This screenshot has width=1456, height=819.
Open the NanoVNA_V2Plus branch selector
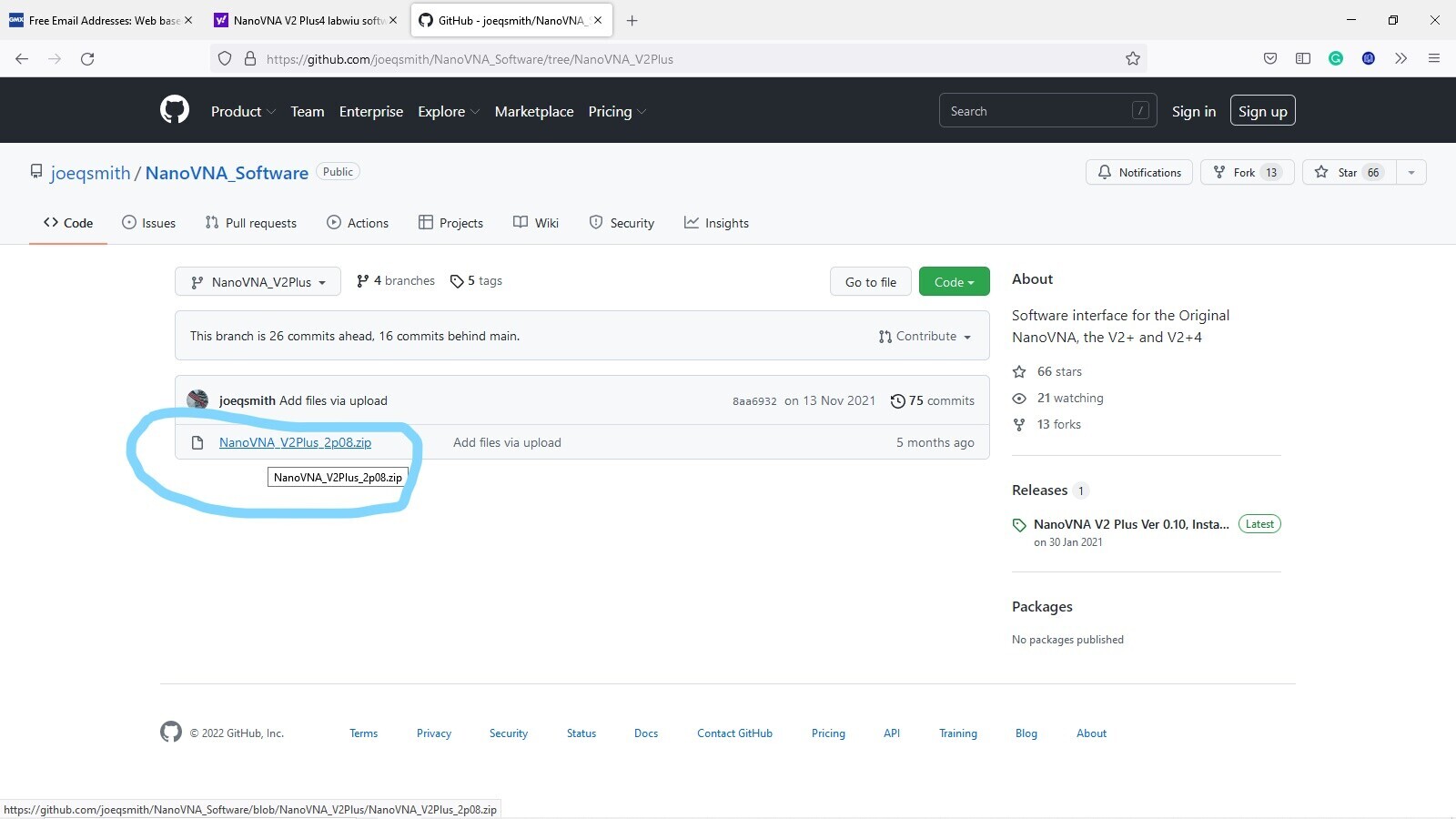pos(258,282)
